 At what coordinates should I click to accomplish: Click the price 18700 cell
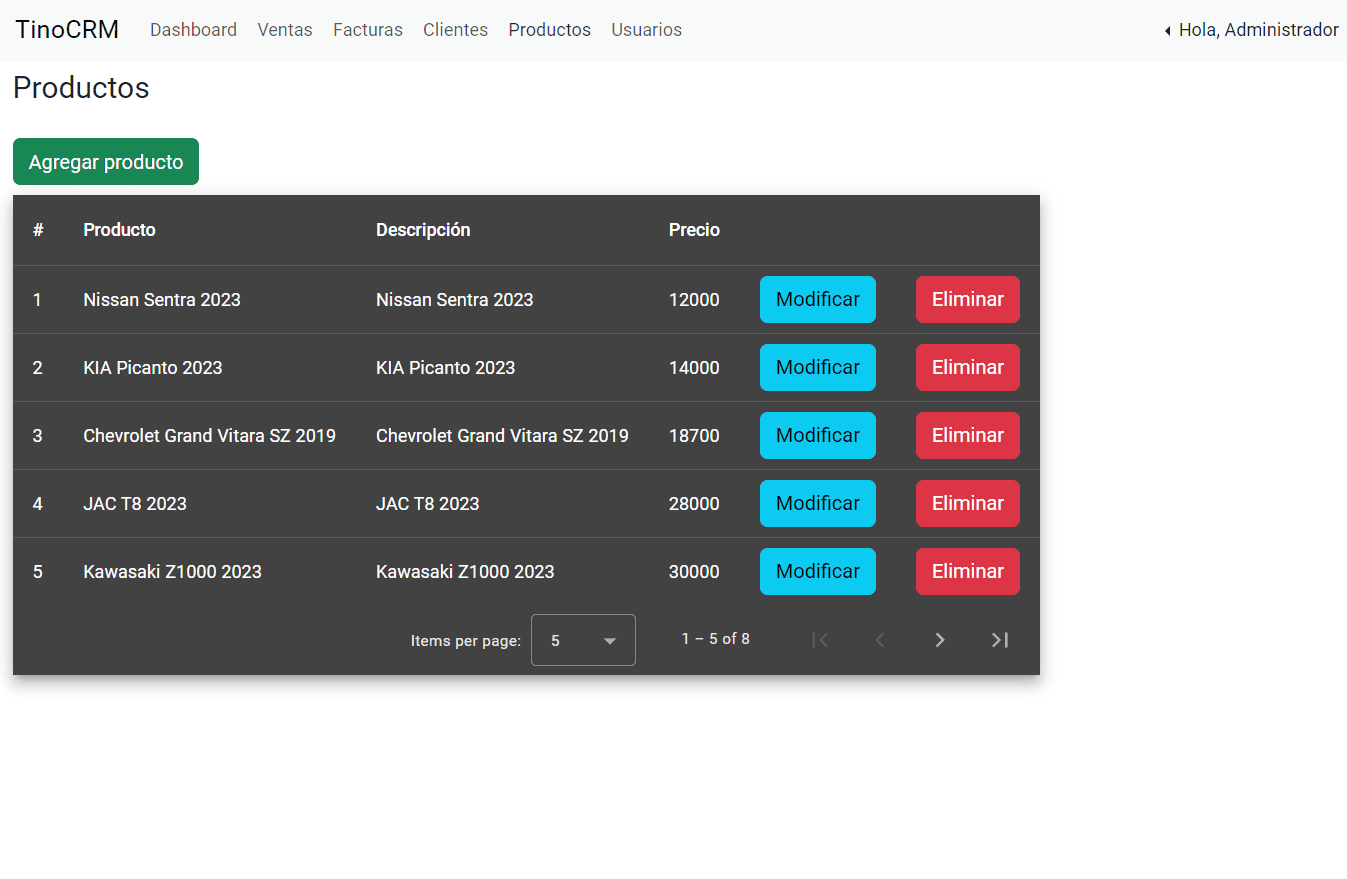[x=694, y=436]
